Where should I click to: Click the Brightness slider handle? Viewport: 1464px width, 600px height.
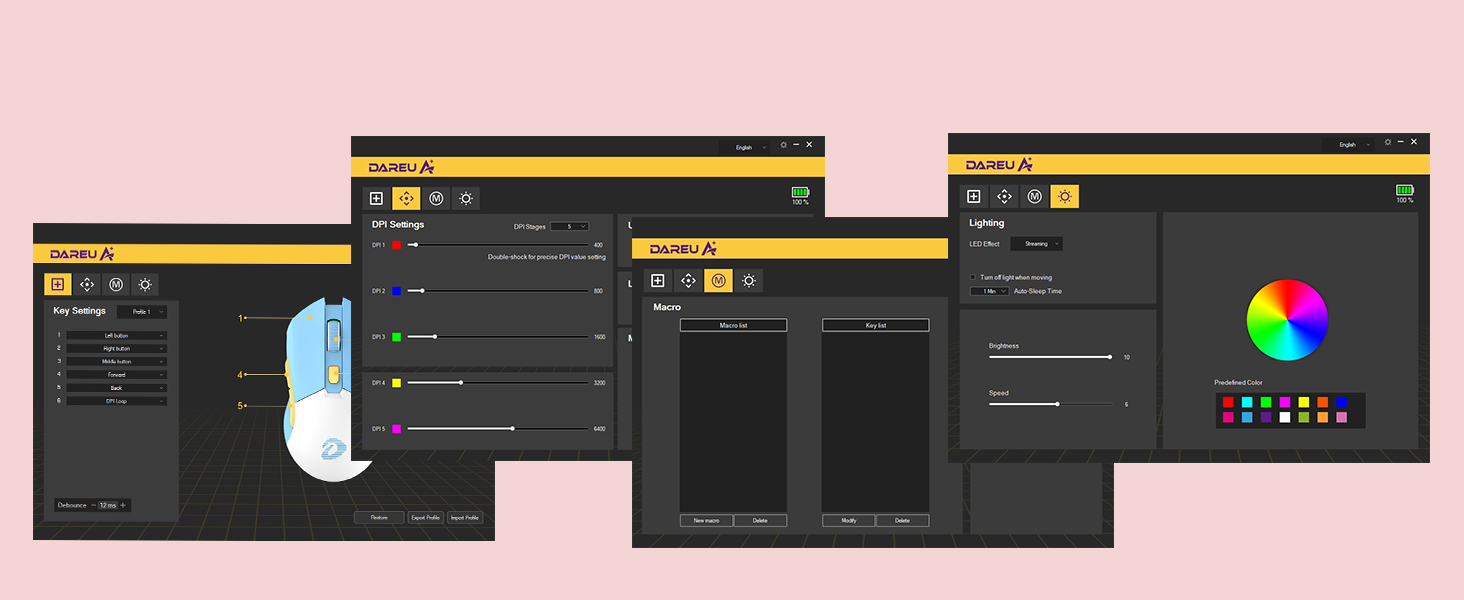[1110, 357]
